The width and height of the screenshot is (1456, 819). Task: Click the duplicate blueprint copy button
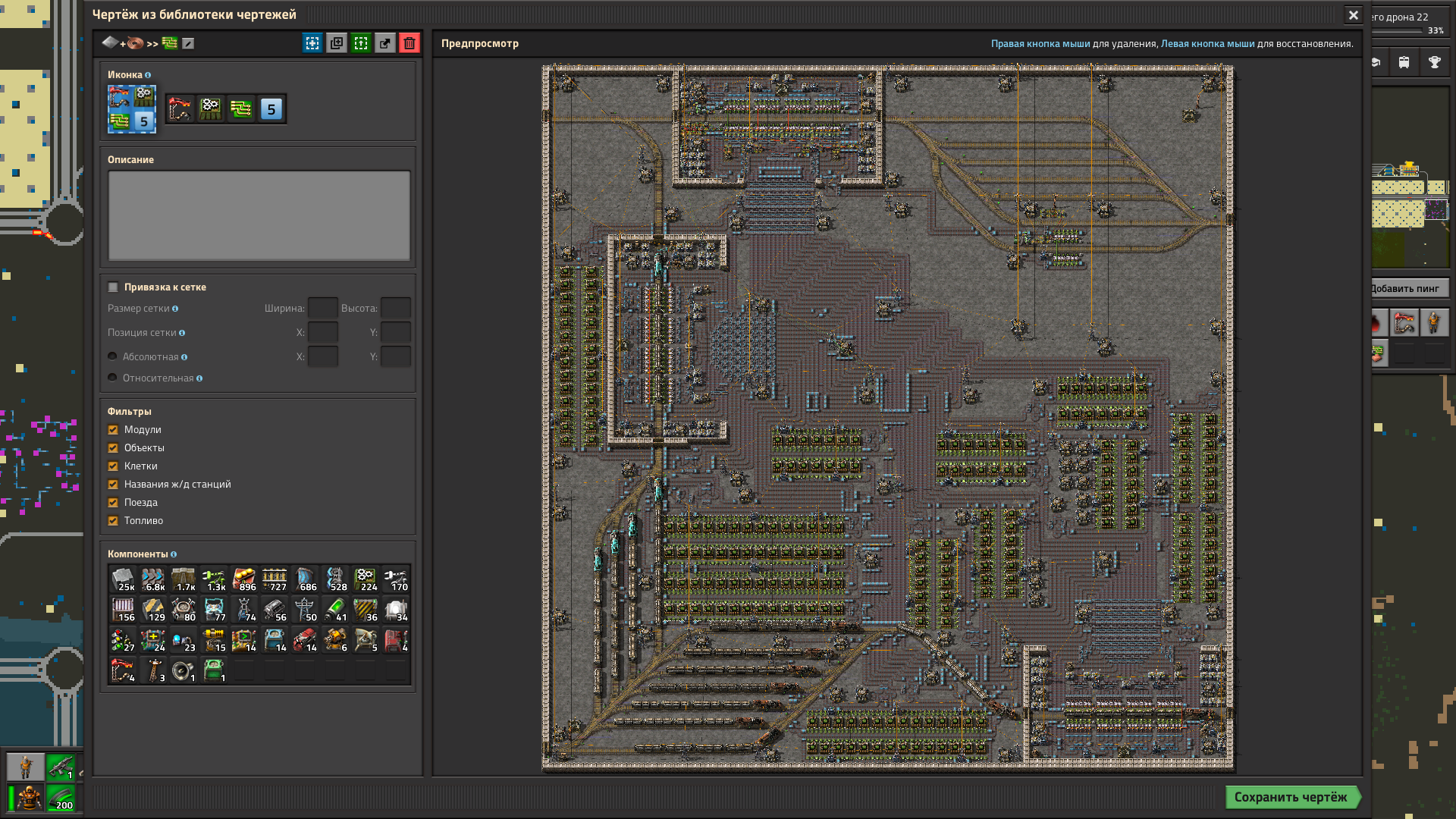[x=337, y=43]
